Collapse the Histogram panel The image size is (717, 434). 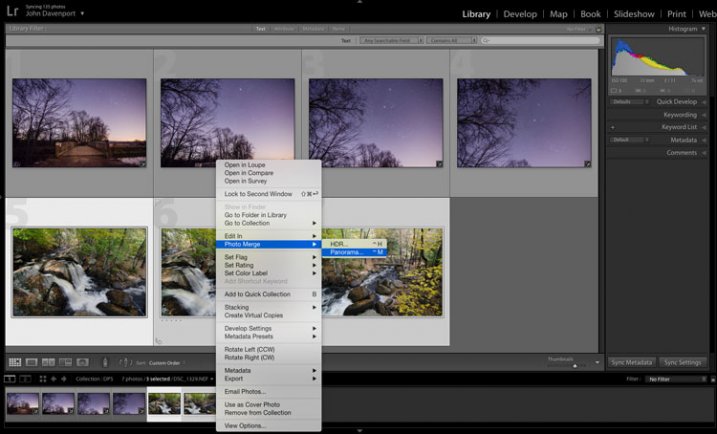pos(703,29)
